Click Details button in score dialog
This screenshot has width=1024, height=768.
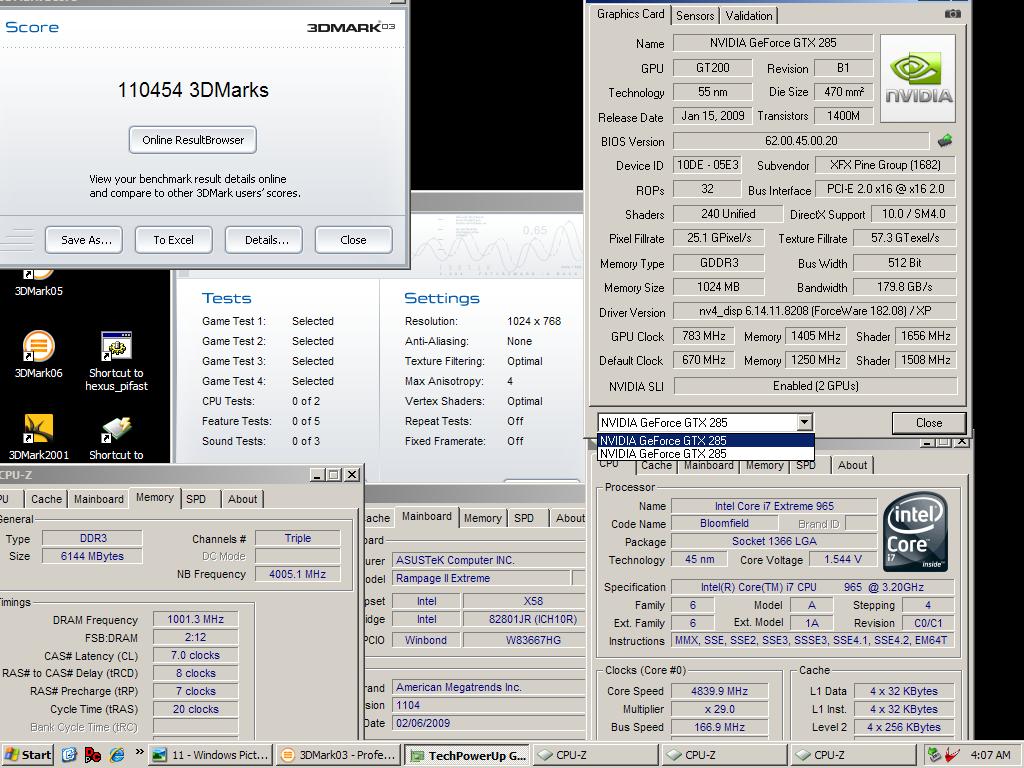[x=263, y=240]
